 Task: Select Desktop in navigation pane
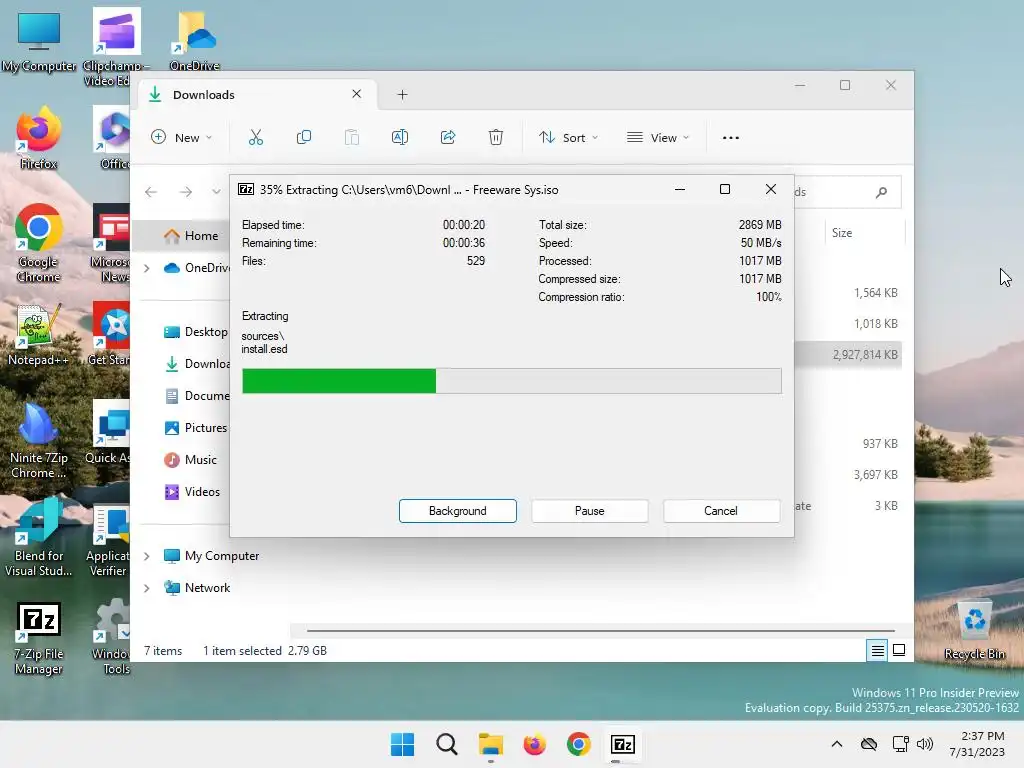coord(195,332)
